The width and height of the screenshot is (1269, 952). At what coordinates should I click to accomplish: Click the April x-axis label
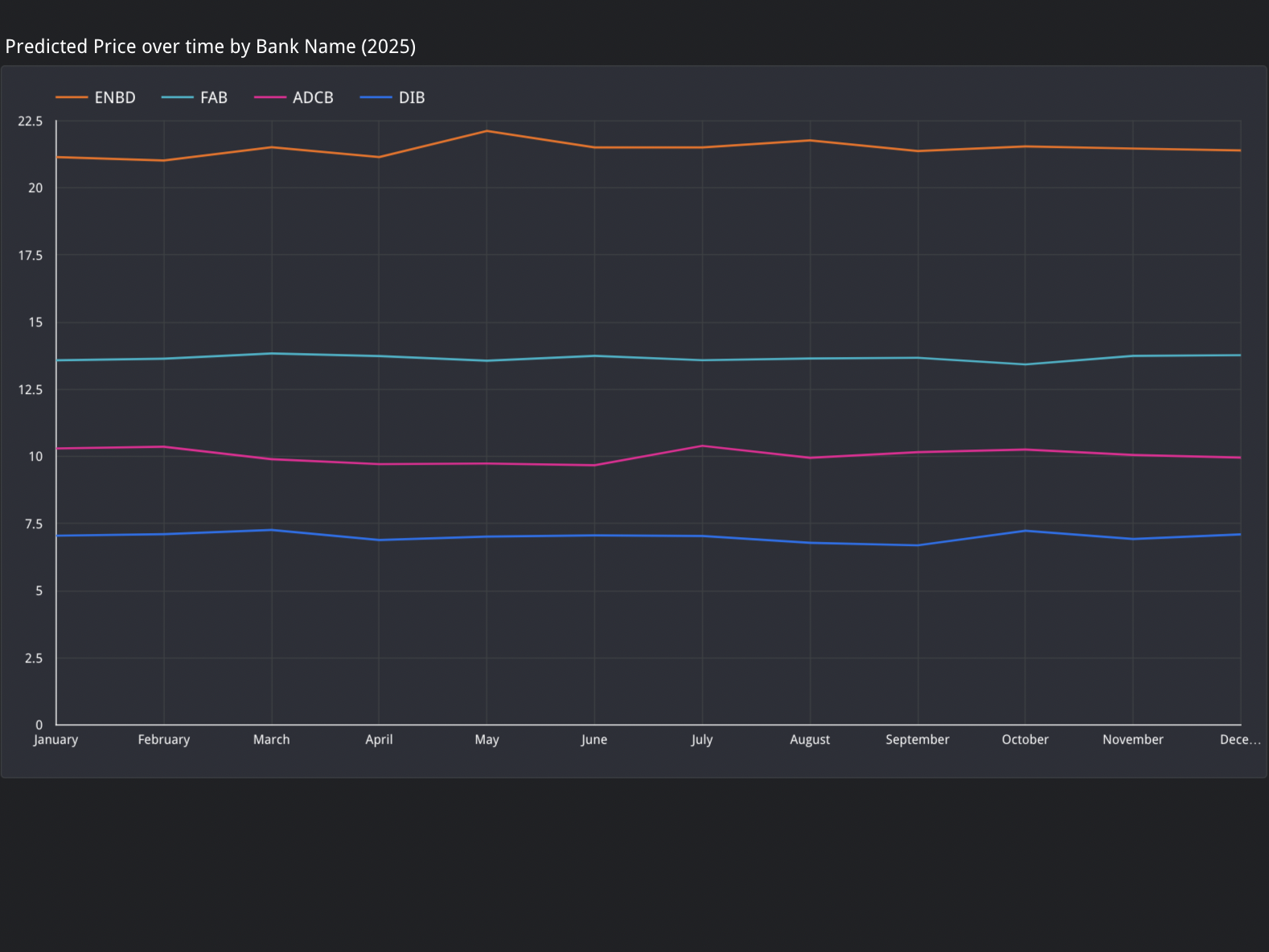coord(380,740)
